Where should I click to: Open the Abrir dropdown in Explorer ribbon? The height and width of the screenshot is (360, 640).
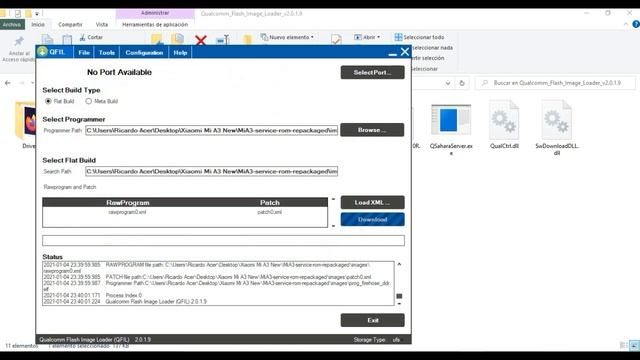coord(367,37)
